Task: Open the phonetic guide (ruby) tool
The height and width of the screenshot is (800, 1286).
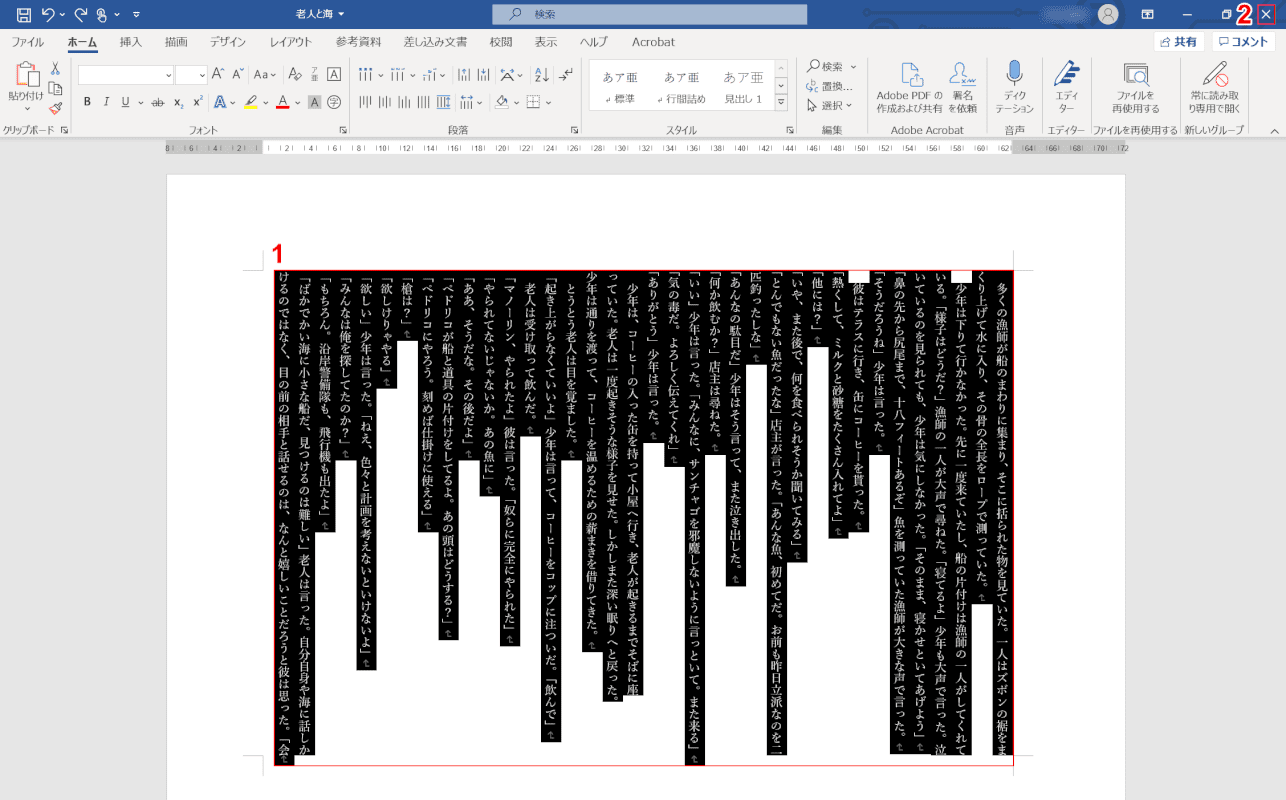Action: [314, 74]
